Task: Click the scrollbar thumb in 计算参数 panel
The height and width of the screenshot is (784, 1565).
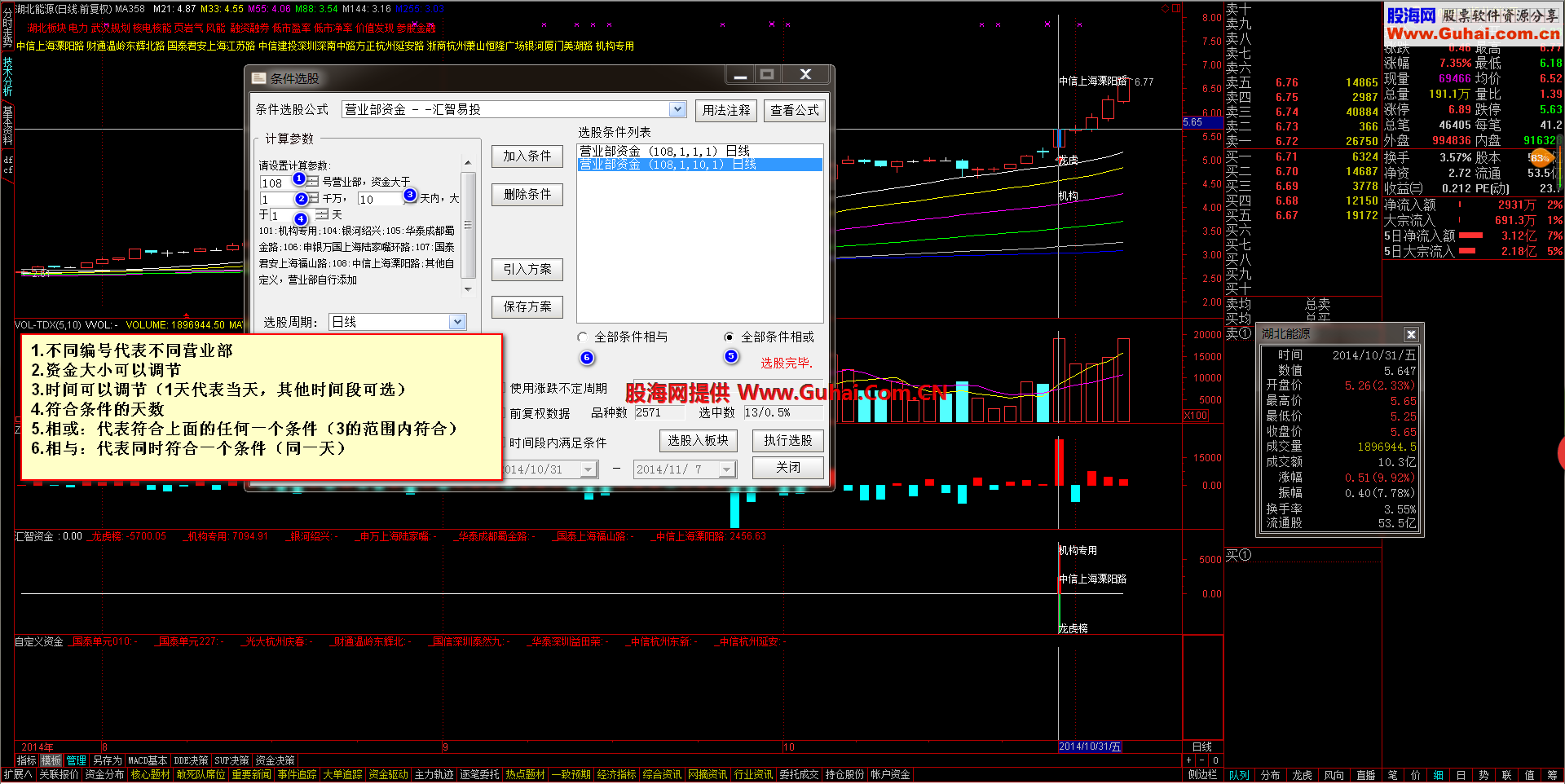Action: point(468,226)
